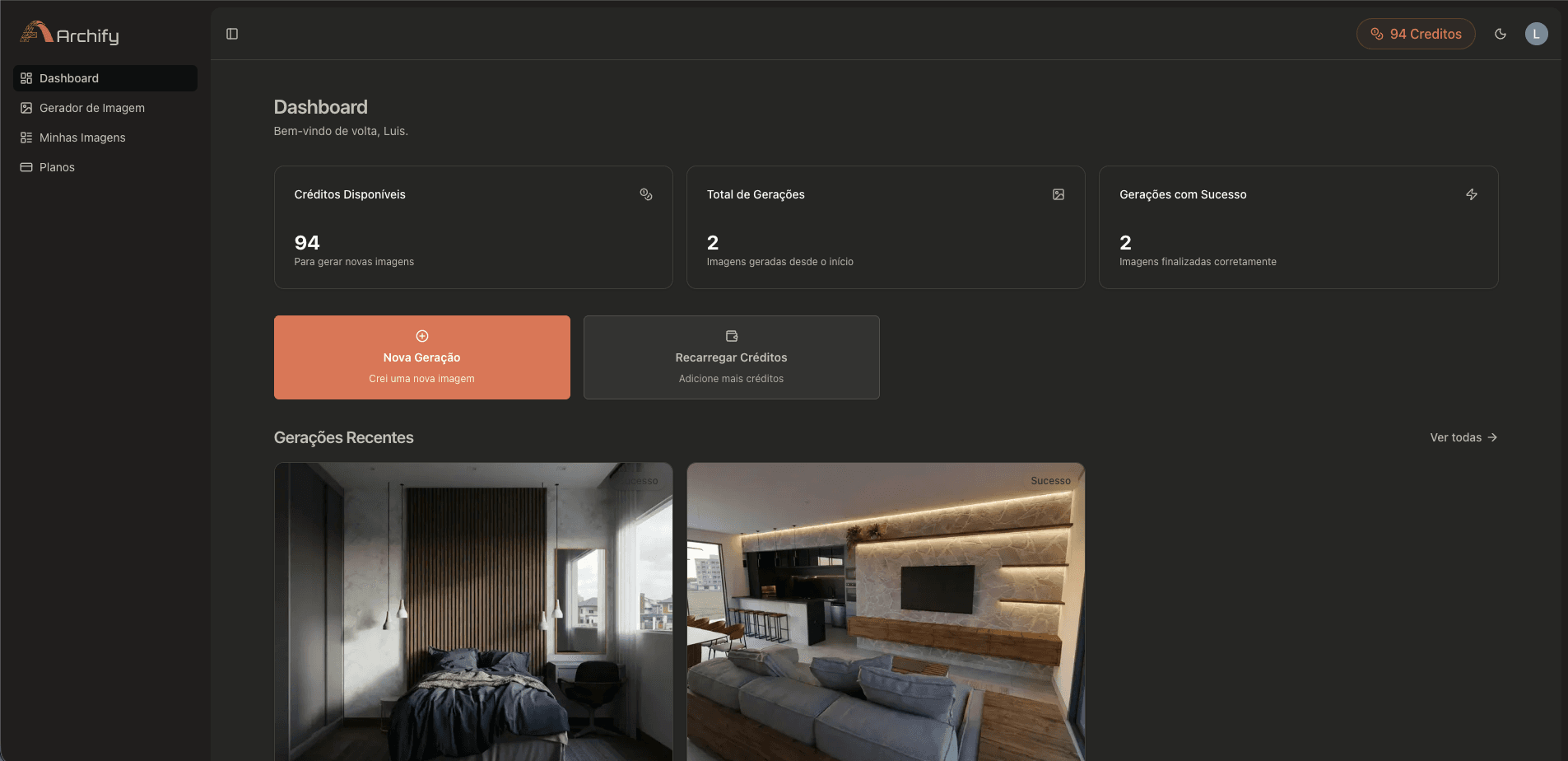Screen dimensions: 1568x761
Task: Toggle dark mode with the moon icon
Action: tap(1501, 33)
